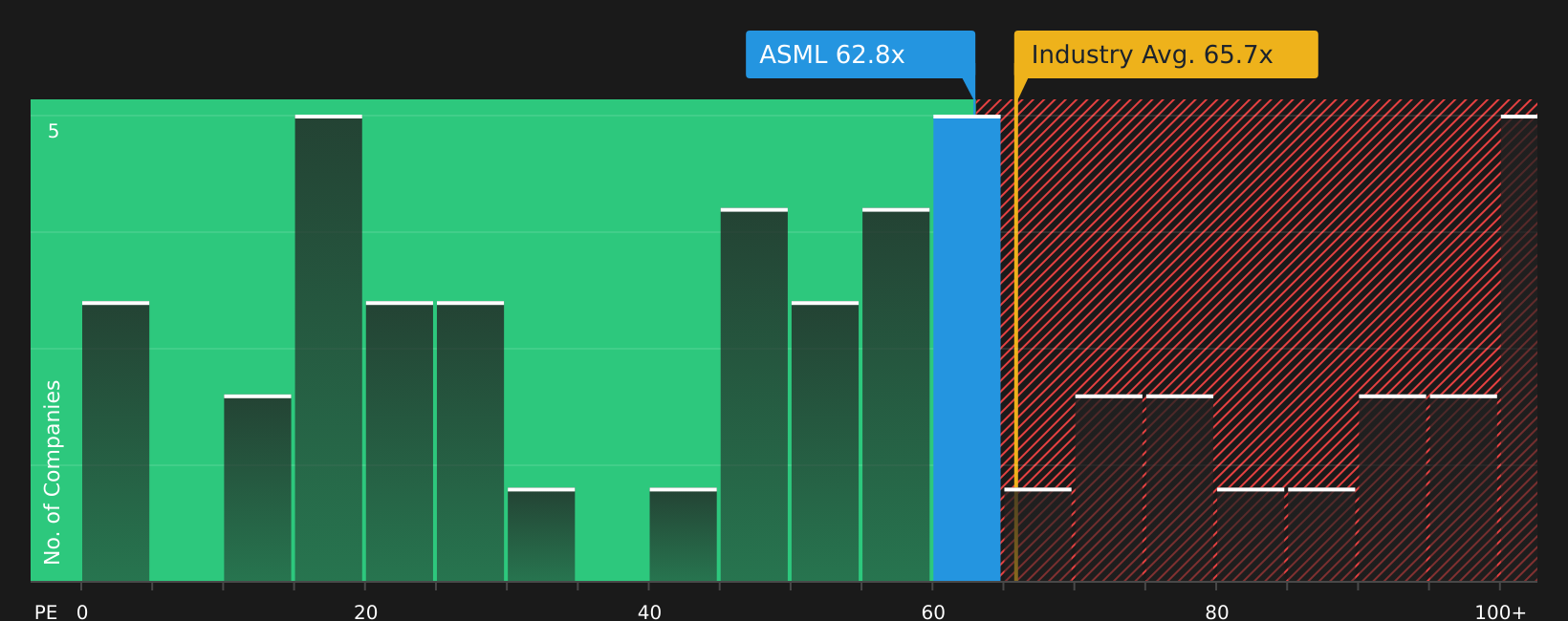Click the PE axis title
Image resolution: width=1568 pixels, height=621 pixels.
pyautogui.click(x=46, y=612)
